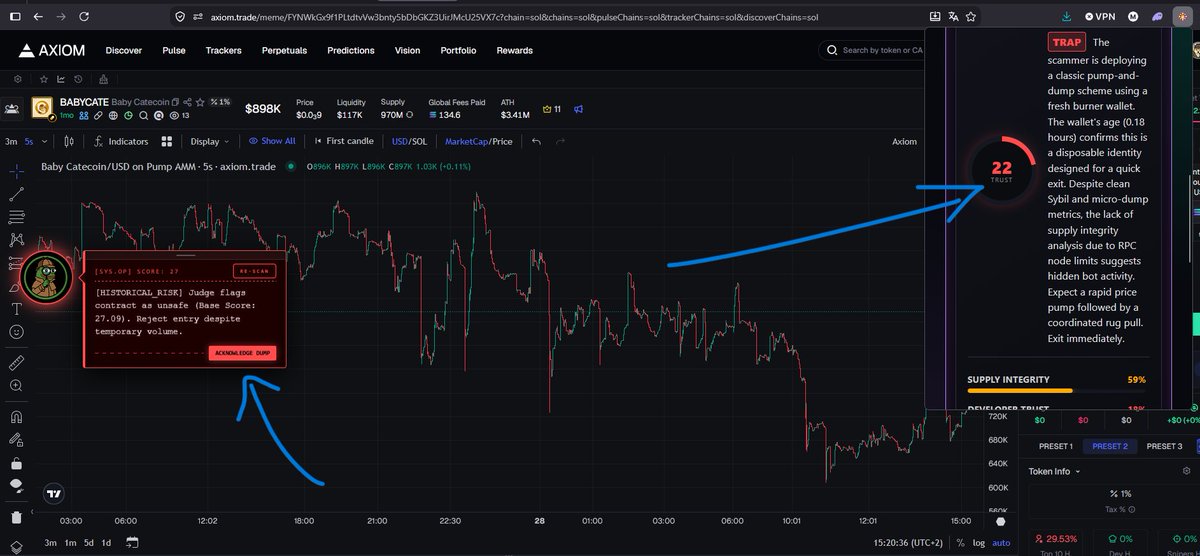
Task: Click the ACKNOWLEDGE DUMP button
Action: pyautogui.click(x=243, y=353)
